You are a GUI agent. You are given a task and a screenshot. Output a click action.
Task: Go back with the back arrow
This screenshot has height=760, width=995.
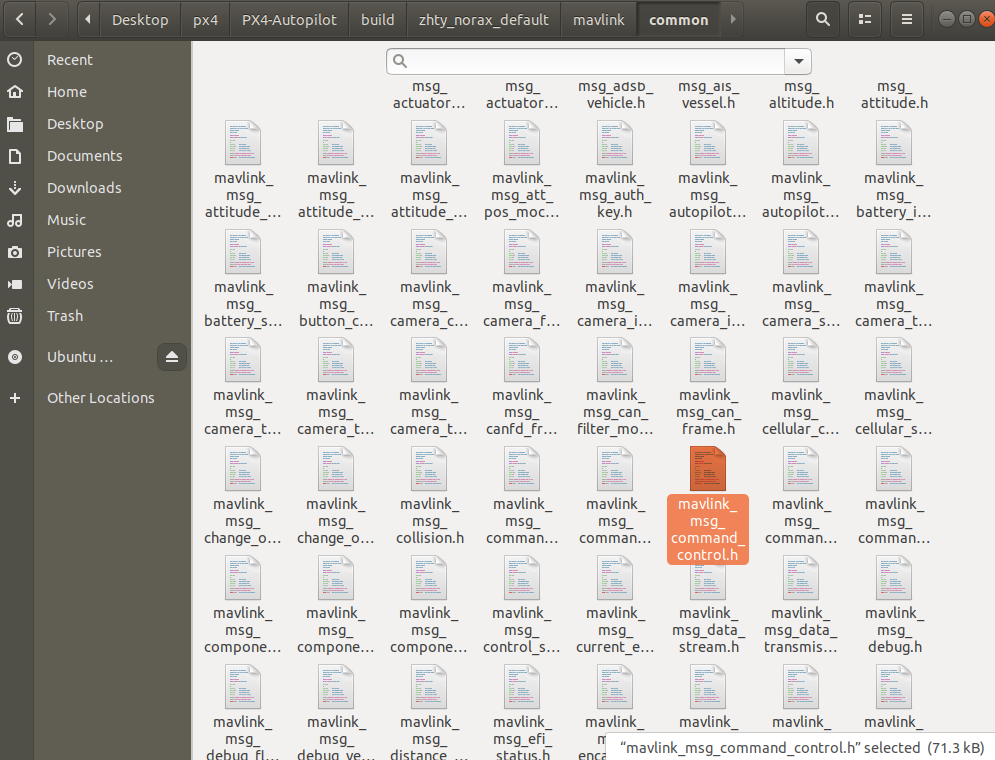tap(20, 19)
